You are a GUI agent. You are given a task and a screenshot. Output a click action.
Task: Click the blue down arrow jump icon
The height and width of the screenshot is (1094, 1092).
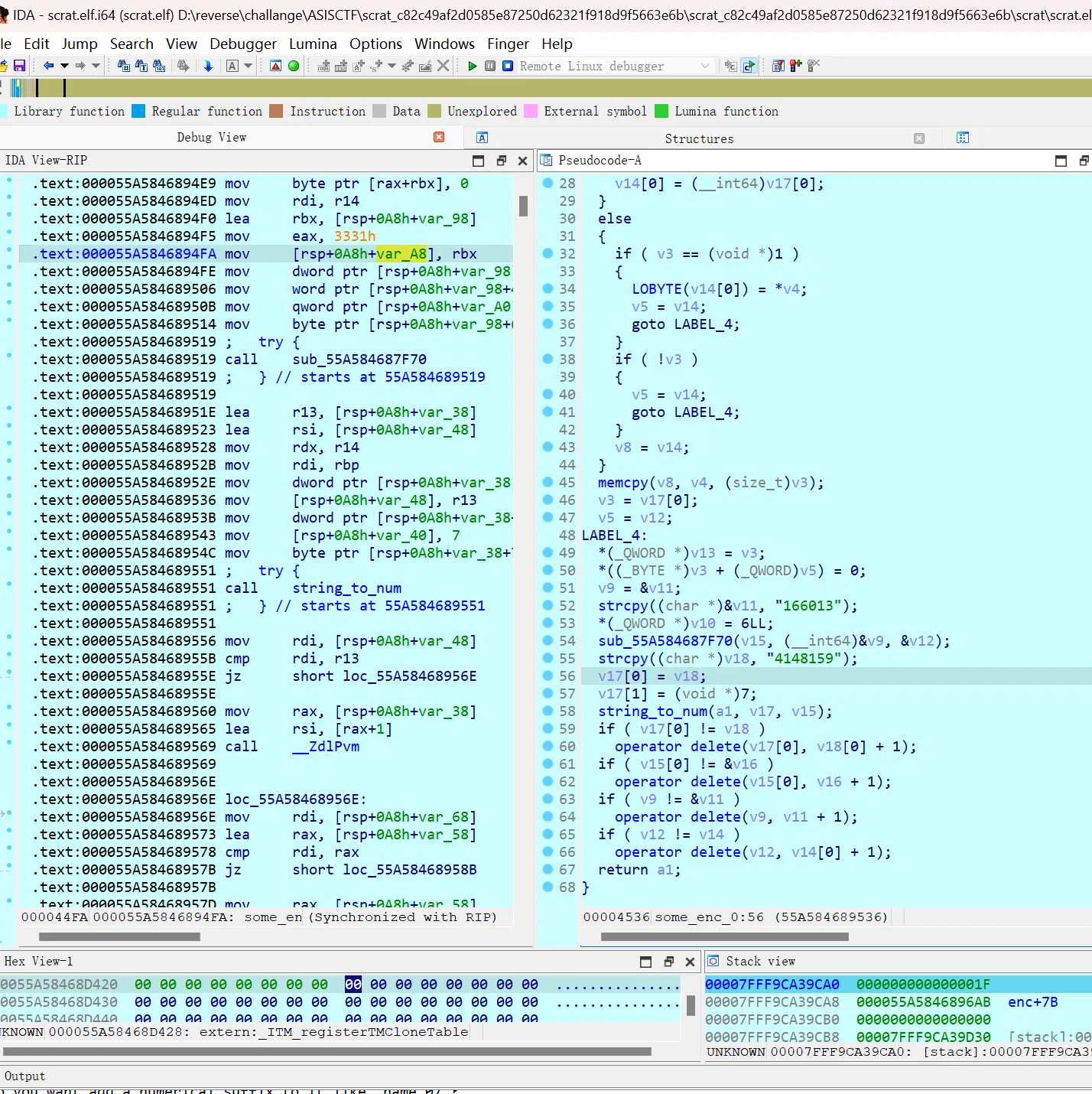point(208,66)
